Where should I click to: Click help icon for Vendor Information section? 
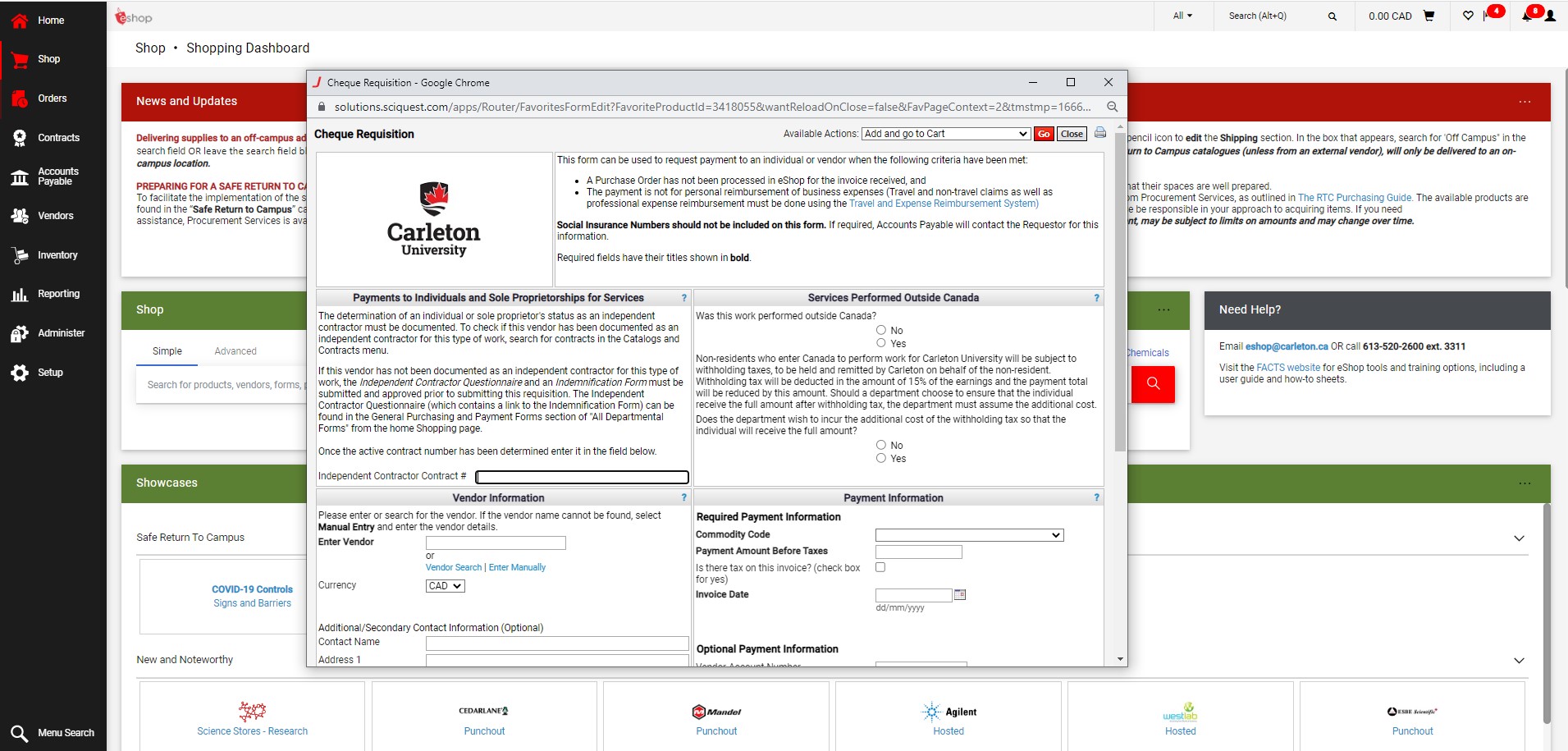(683, 497)
